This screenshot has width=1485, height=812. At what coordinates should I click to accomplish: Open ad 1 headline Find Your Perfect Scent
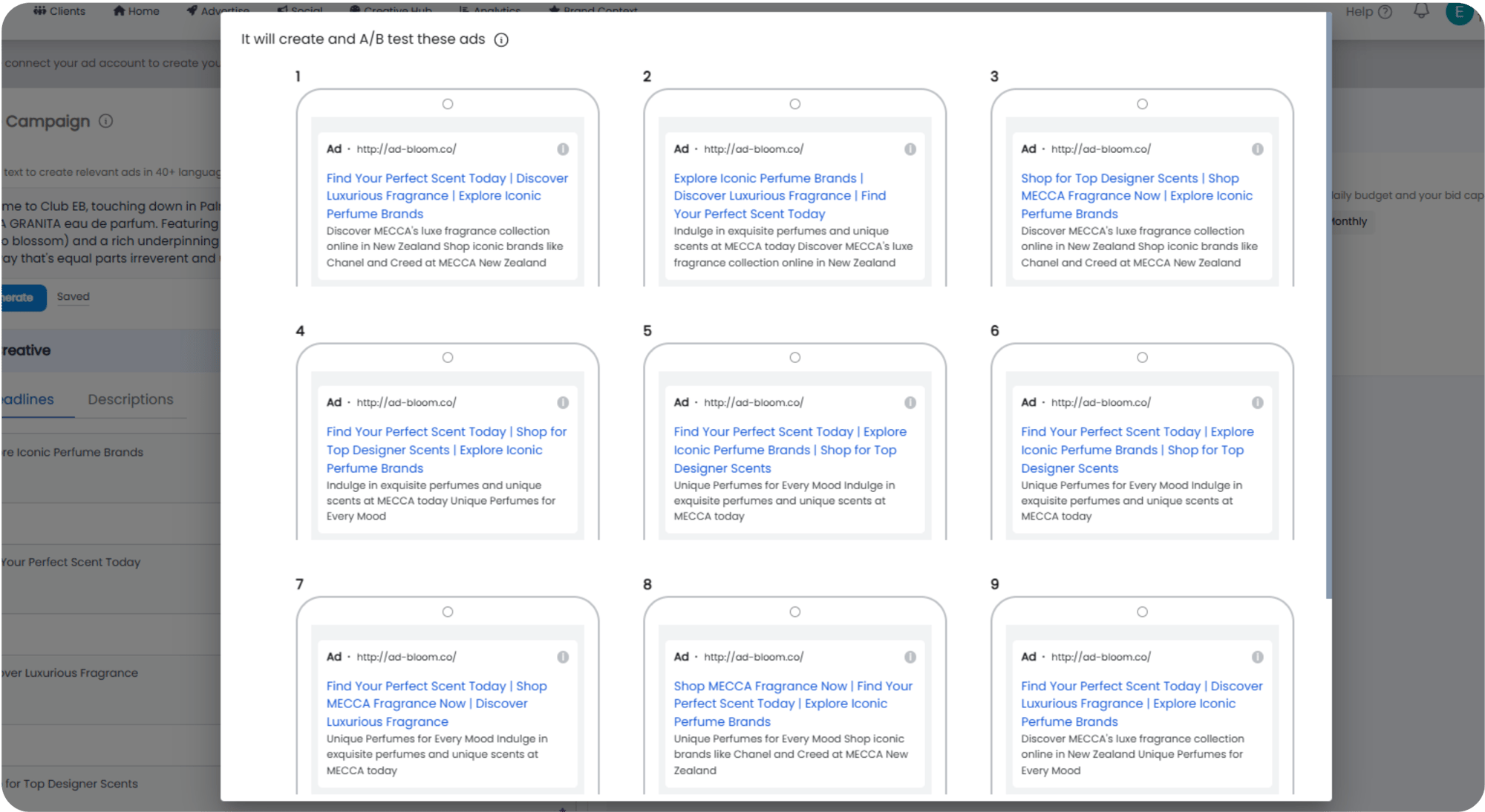[x=447, y=196]
